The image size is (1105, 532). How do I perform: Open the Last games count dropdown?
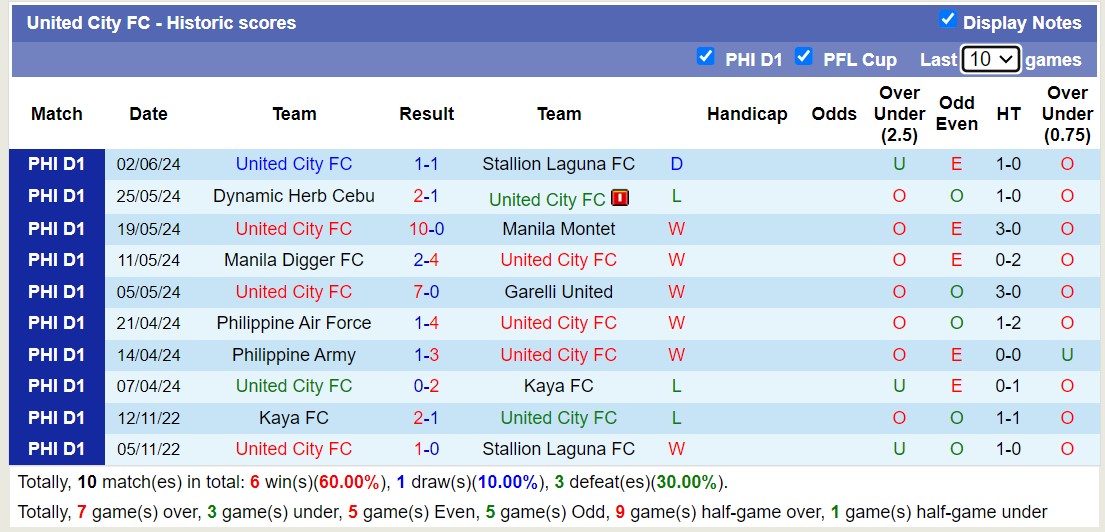click(989, 59)
